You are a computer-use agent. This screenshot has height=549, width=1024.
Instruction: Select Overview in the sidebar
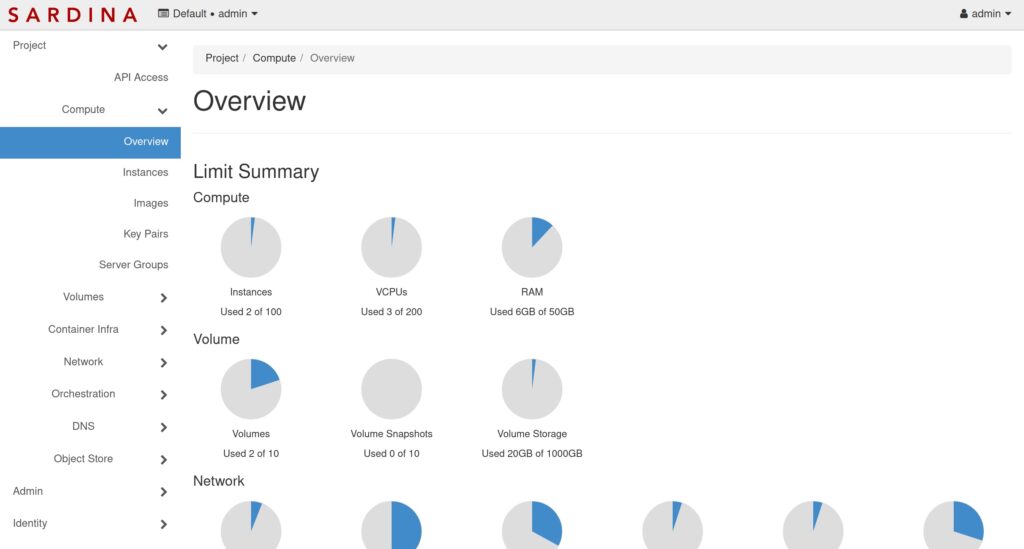click(x=90, y=142)
